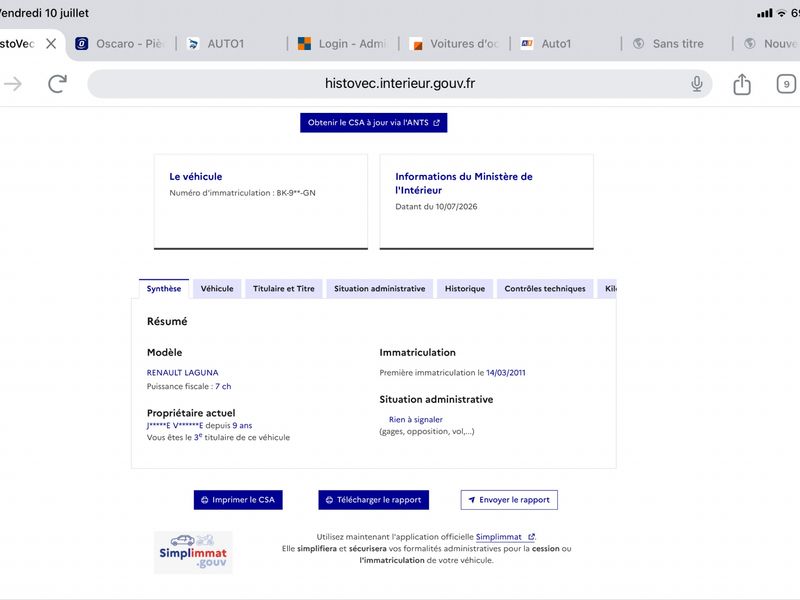Show the Historique tab

click(465, 289)
